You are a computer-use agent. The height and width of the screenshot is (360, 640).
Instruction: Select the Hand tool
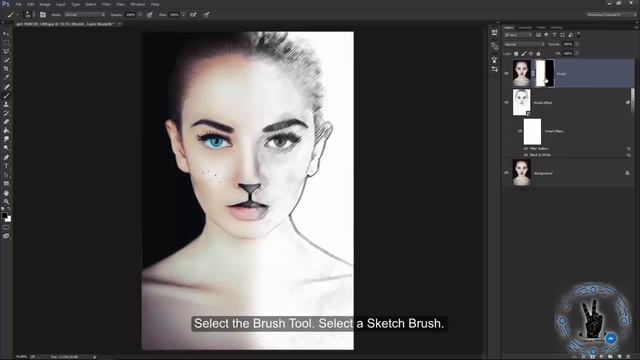6,193
